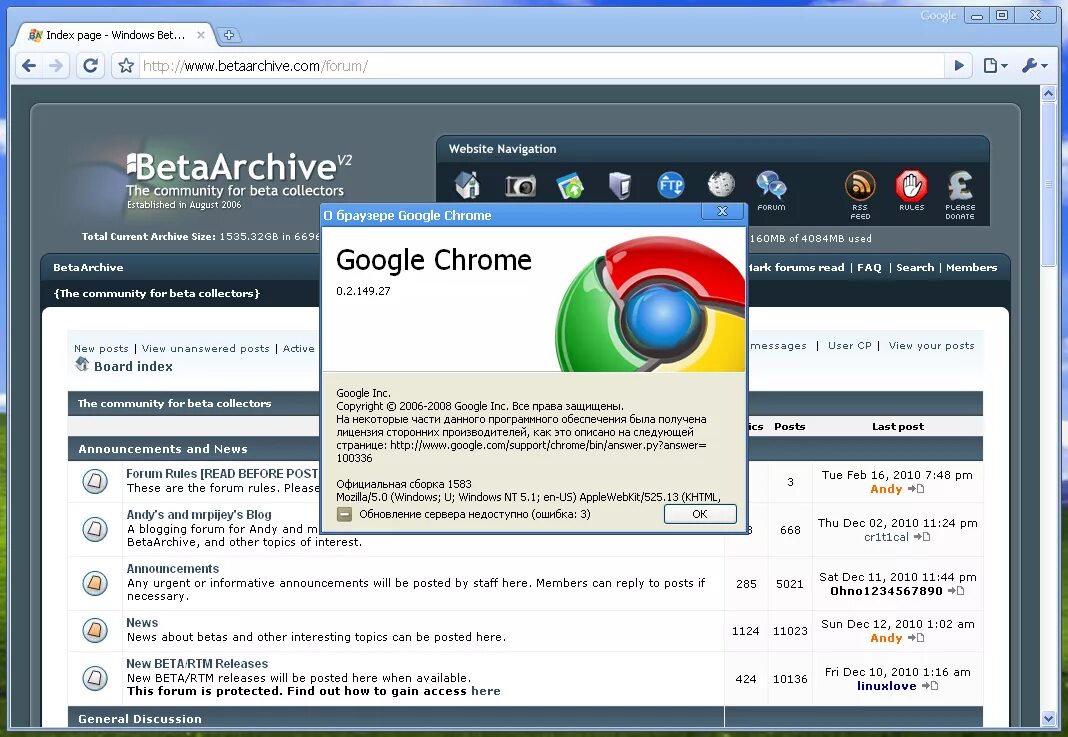This screenshot has width=1068, height=737.
Task: Click the picture upload icon in navigation
Action: (570, 186)
